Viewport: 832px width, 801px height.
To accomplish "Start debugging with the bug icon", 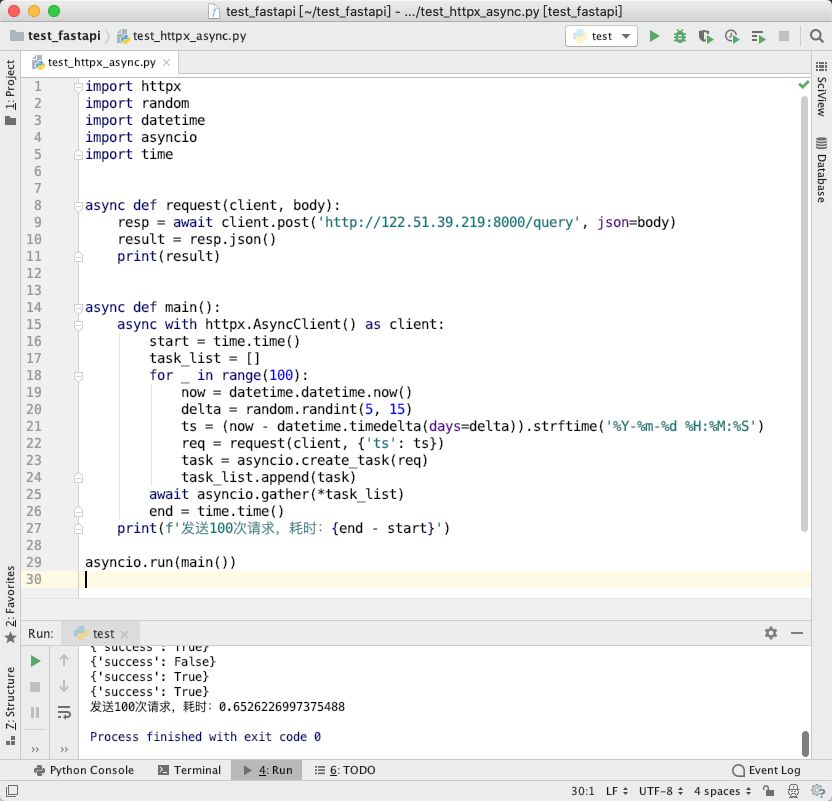I will point(680,36).
